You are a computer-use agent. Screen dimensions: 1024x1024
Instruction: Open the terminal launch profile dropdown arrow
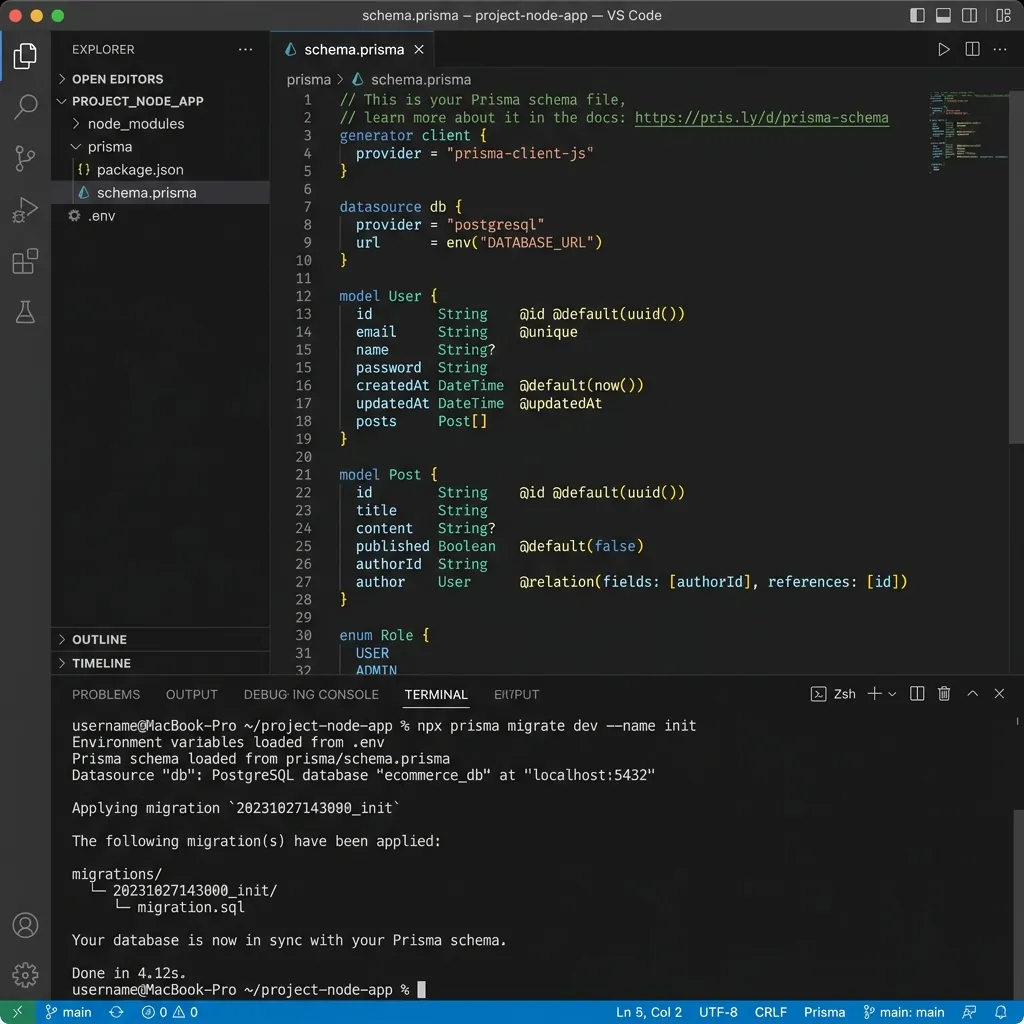pyautogui.click(x=892, y=694)
